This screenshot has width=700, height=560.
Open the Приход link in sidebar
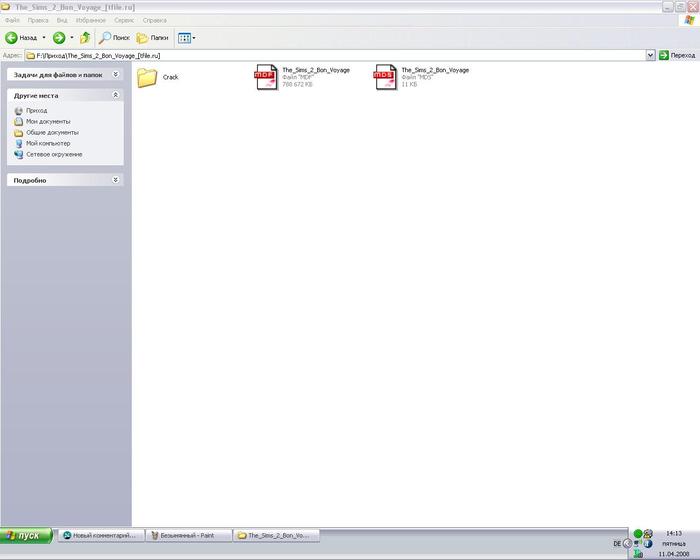pos(37,111)
